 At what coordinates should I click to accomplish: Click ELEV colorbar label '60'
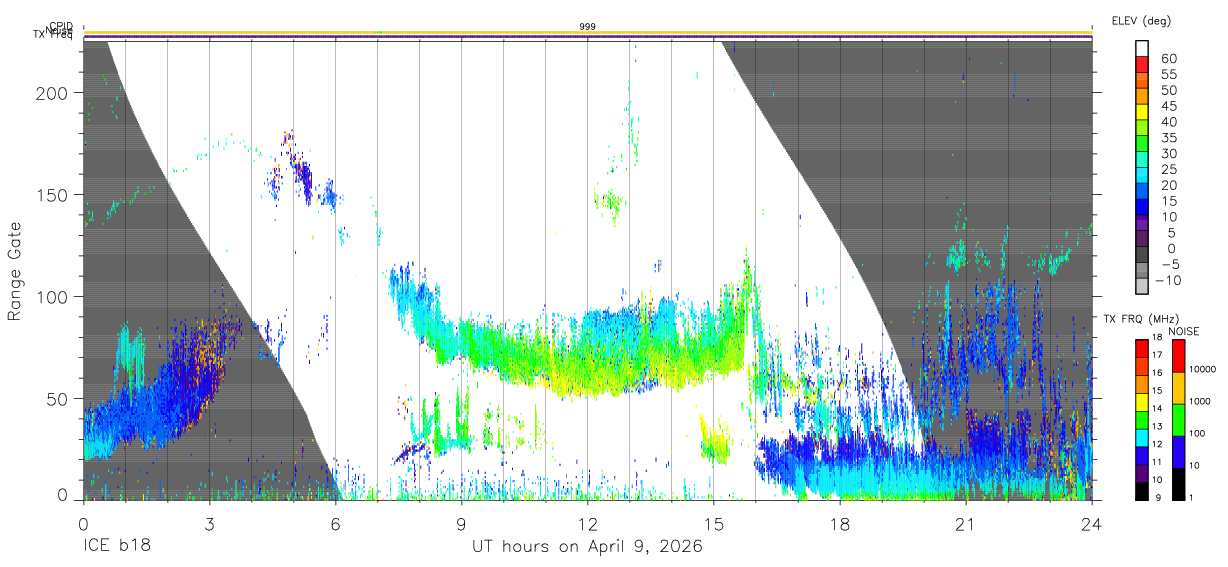(x=1169, y=58)
